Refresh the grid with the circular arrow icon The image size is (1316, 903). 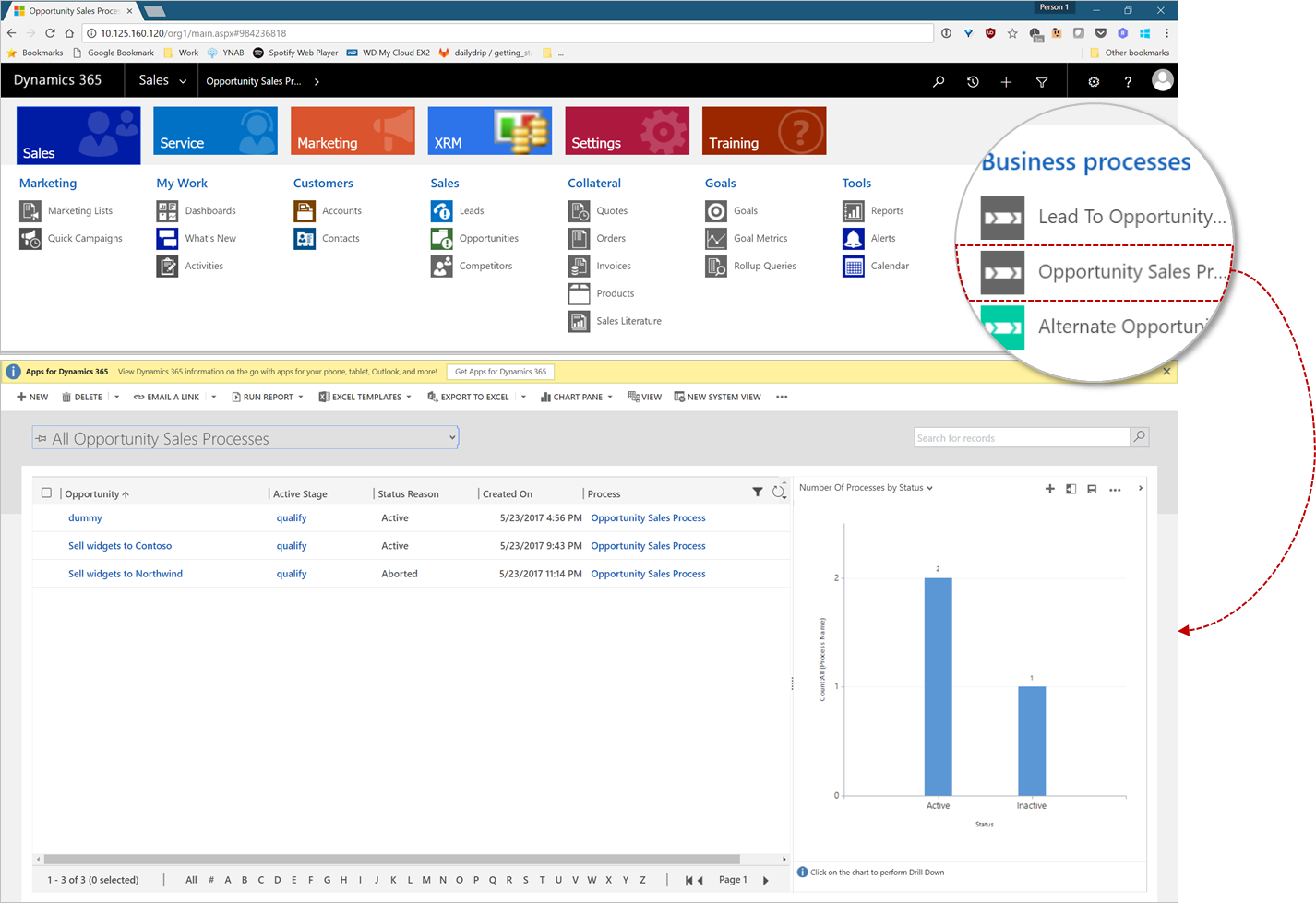[x=780, y=492]
